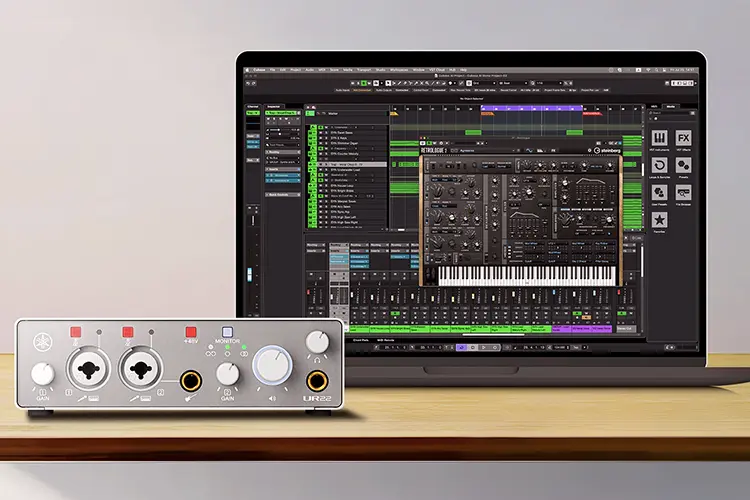Open the VST Effects FX tile
The image size is (750, 500).
[x=683, y=138]
